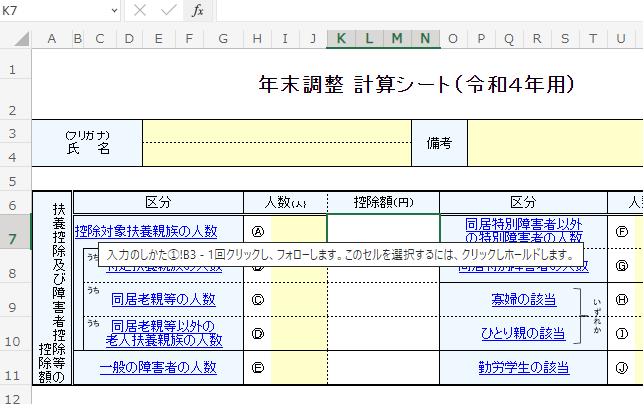Click the circled Ⓗ marker
The width and height of the screenshot is (643, 404).
coord(622,300)
